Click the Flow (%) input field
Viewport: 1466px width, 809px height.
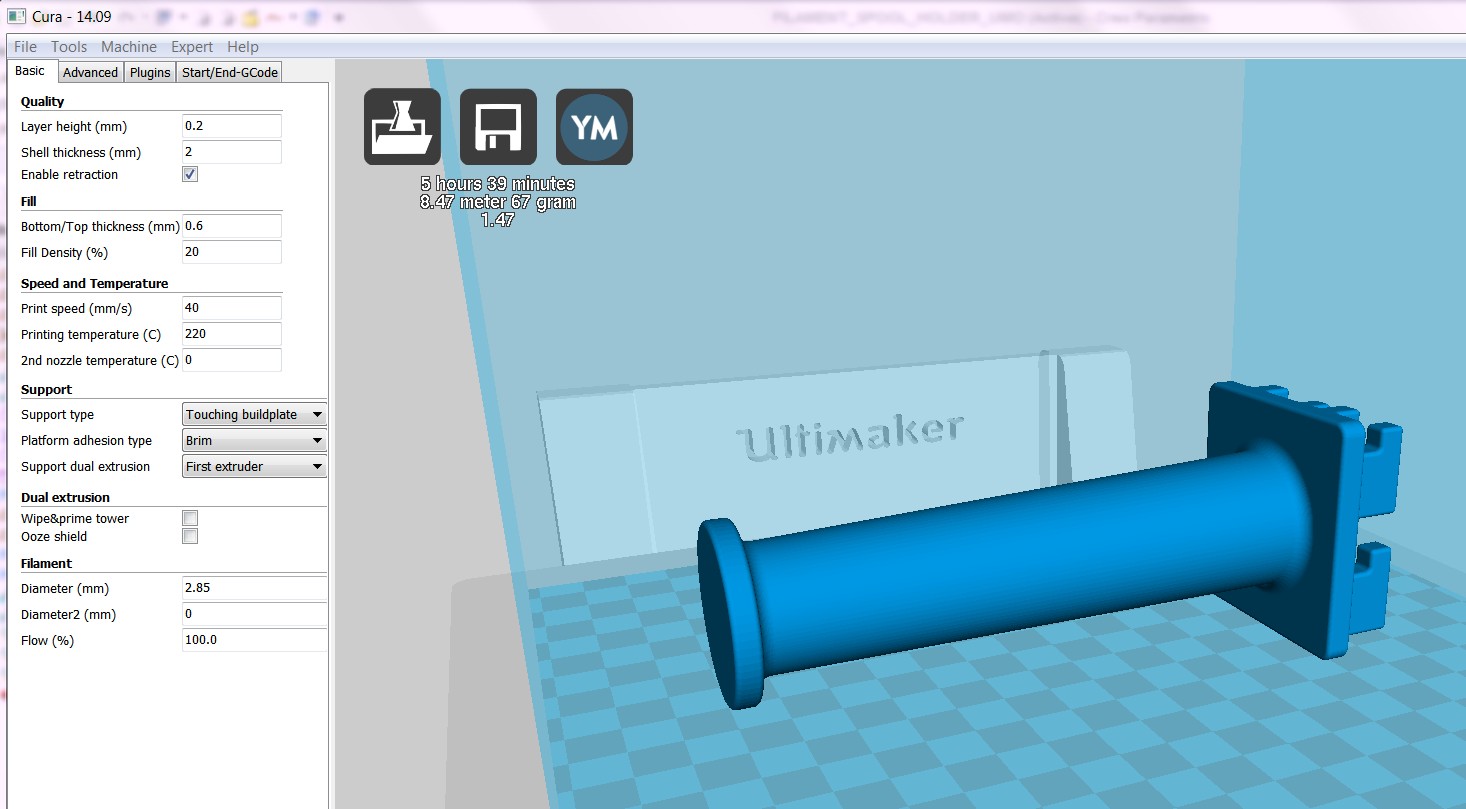click(x=255, y=640)
